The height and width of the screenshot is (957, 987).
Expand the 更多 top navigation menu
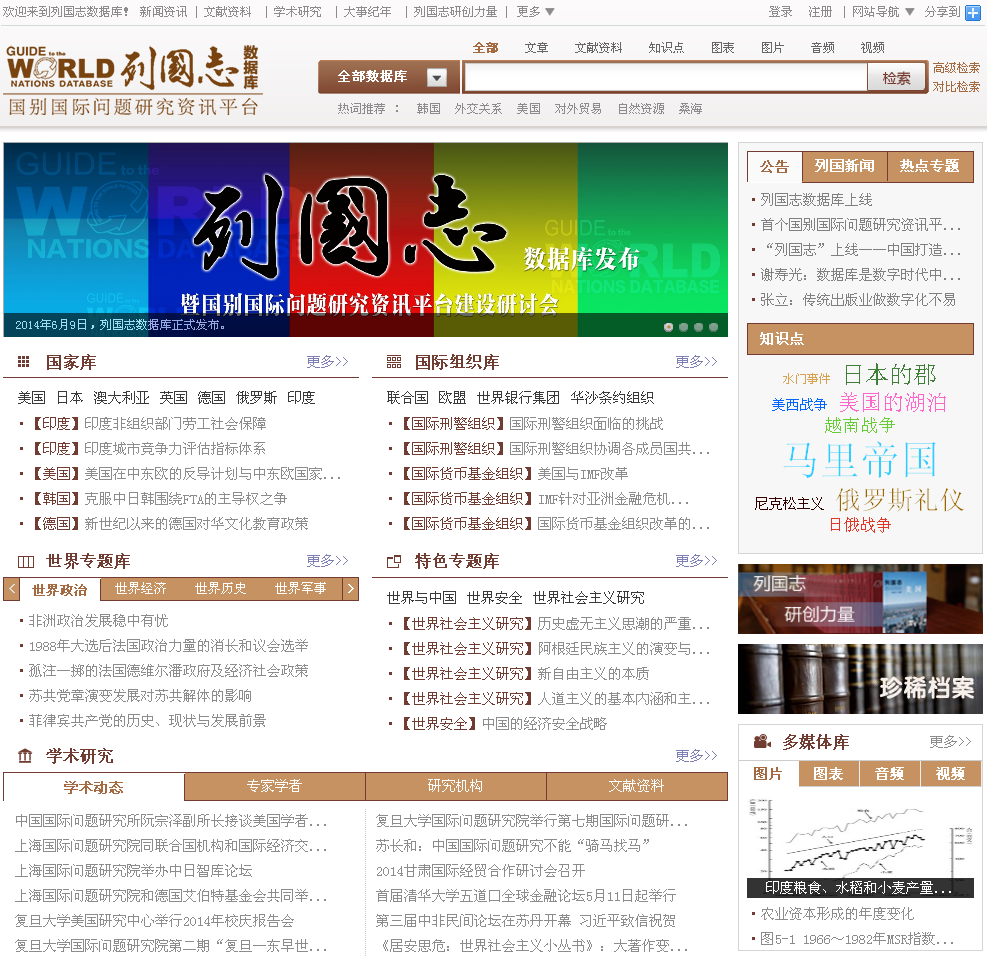point(535,12)
